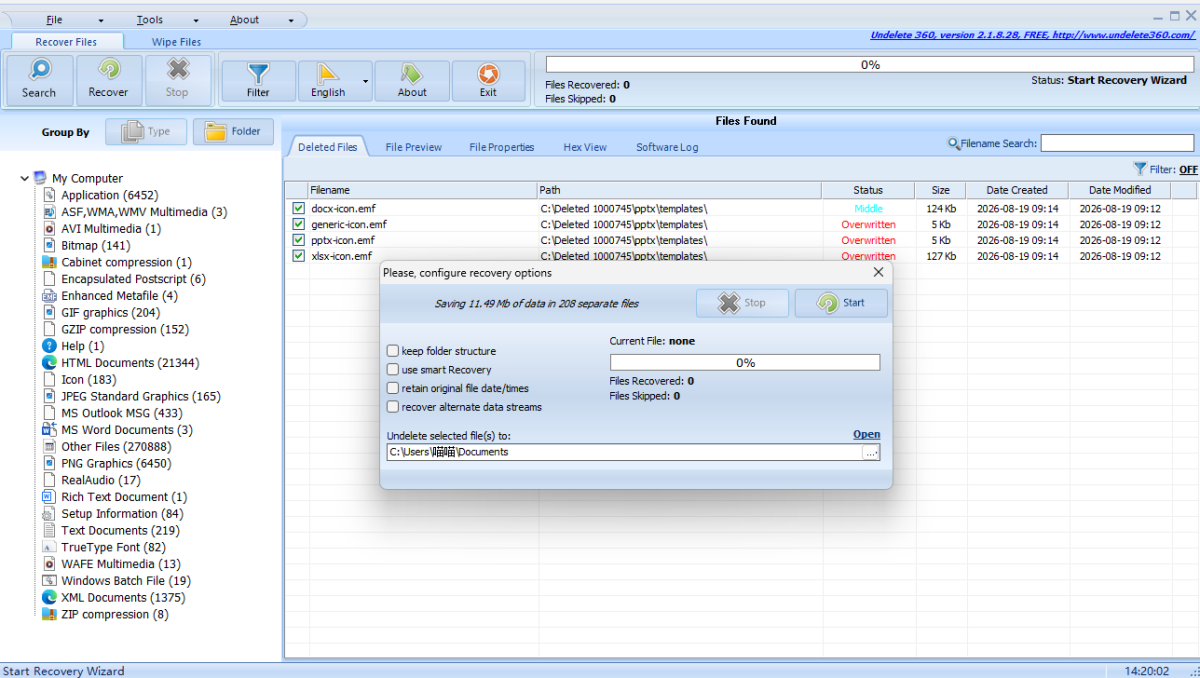Click the Filter funnel toolbar icon

[x=258, y=74]
